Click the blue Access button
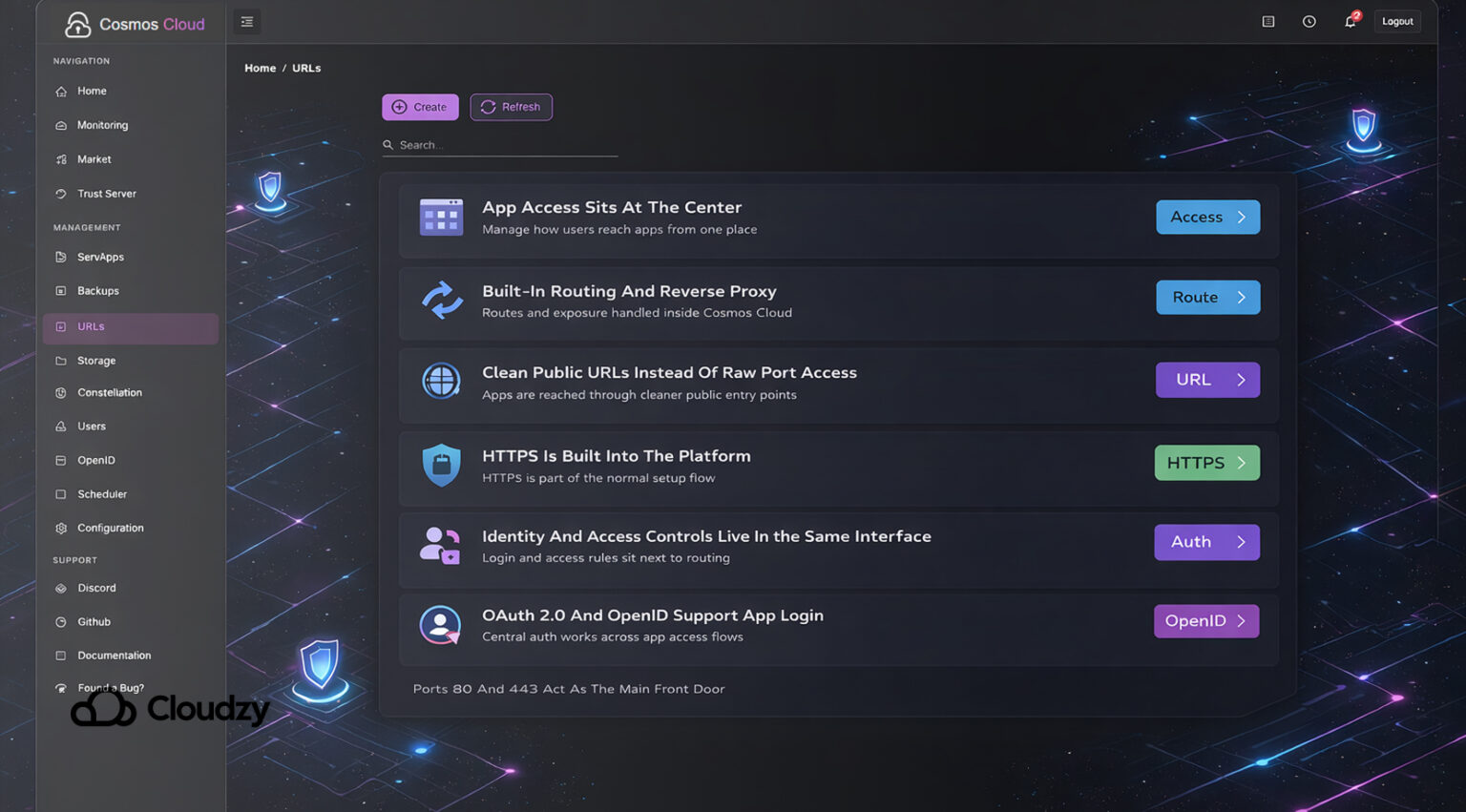Screen dimensions: 1466x812 point(1207,218)
